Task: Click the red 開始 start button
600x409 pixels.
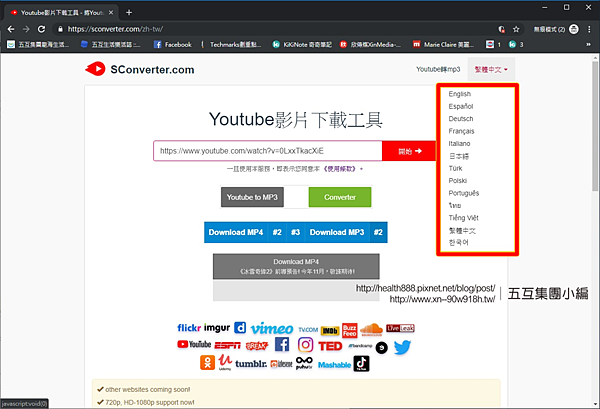Action: [x=409, y=151]
